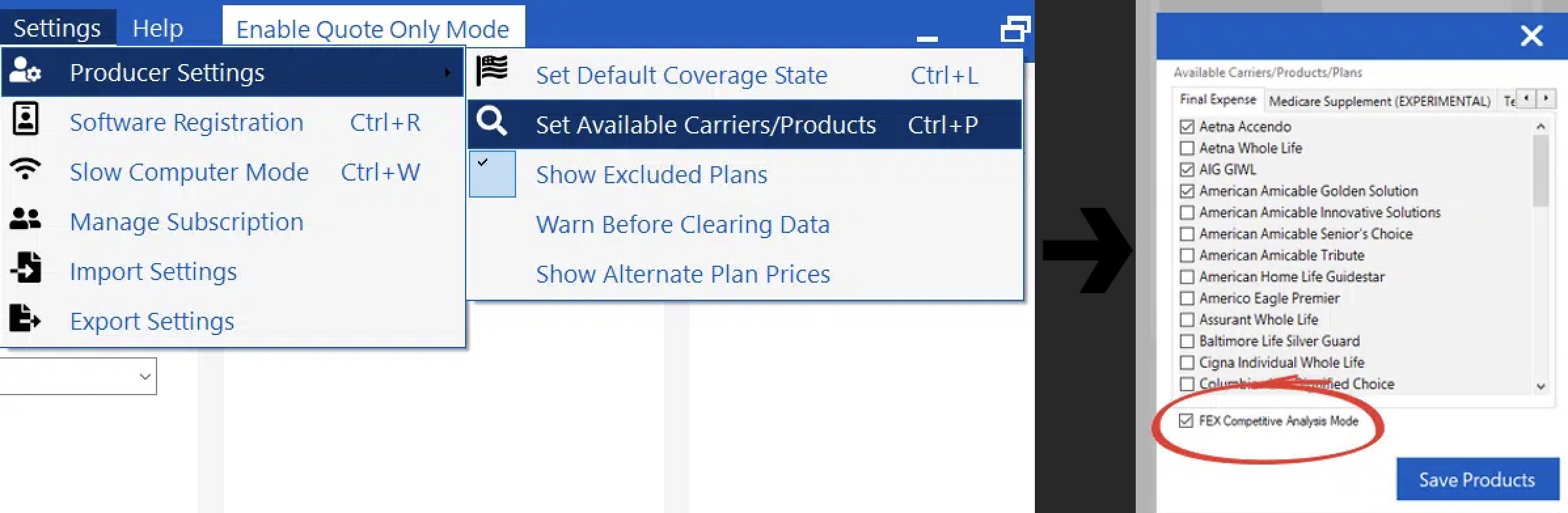This screenshot has width=1568, height=513.
Task: Click Enable Quote Only Mode
Action: 373,29
